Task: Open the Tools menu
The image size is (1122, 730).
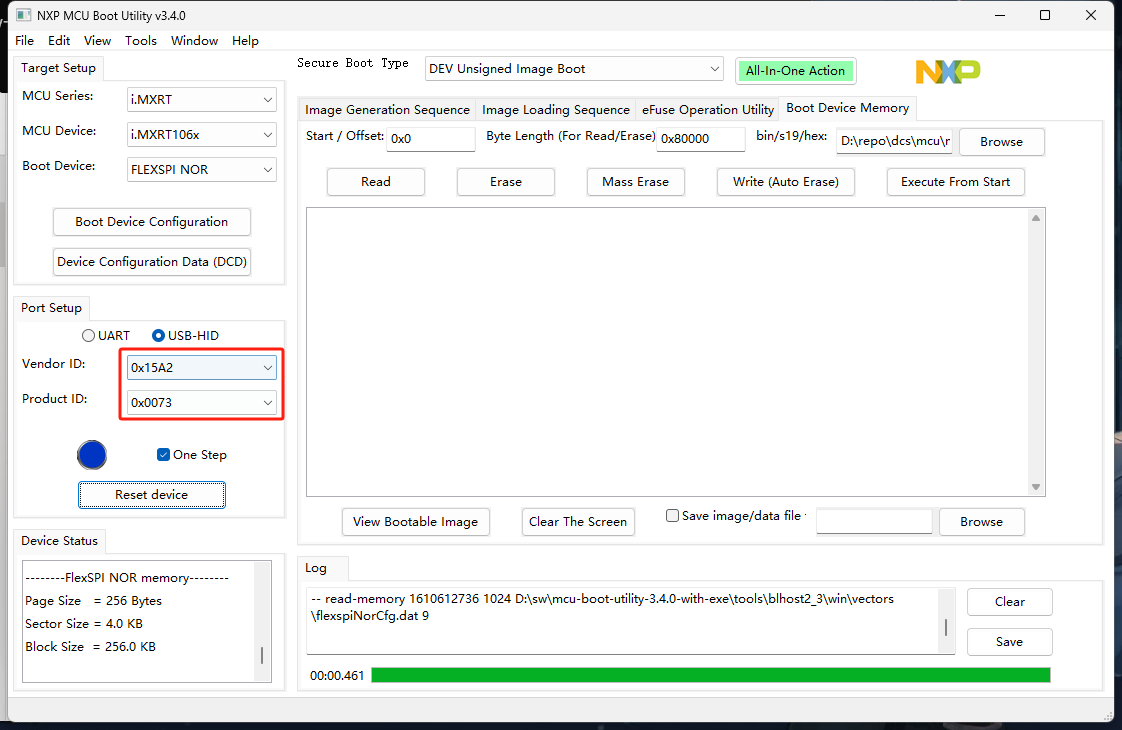Action: pyautogui.click(x=141, y=41)
